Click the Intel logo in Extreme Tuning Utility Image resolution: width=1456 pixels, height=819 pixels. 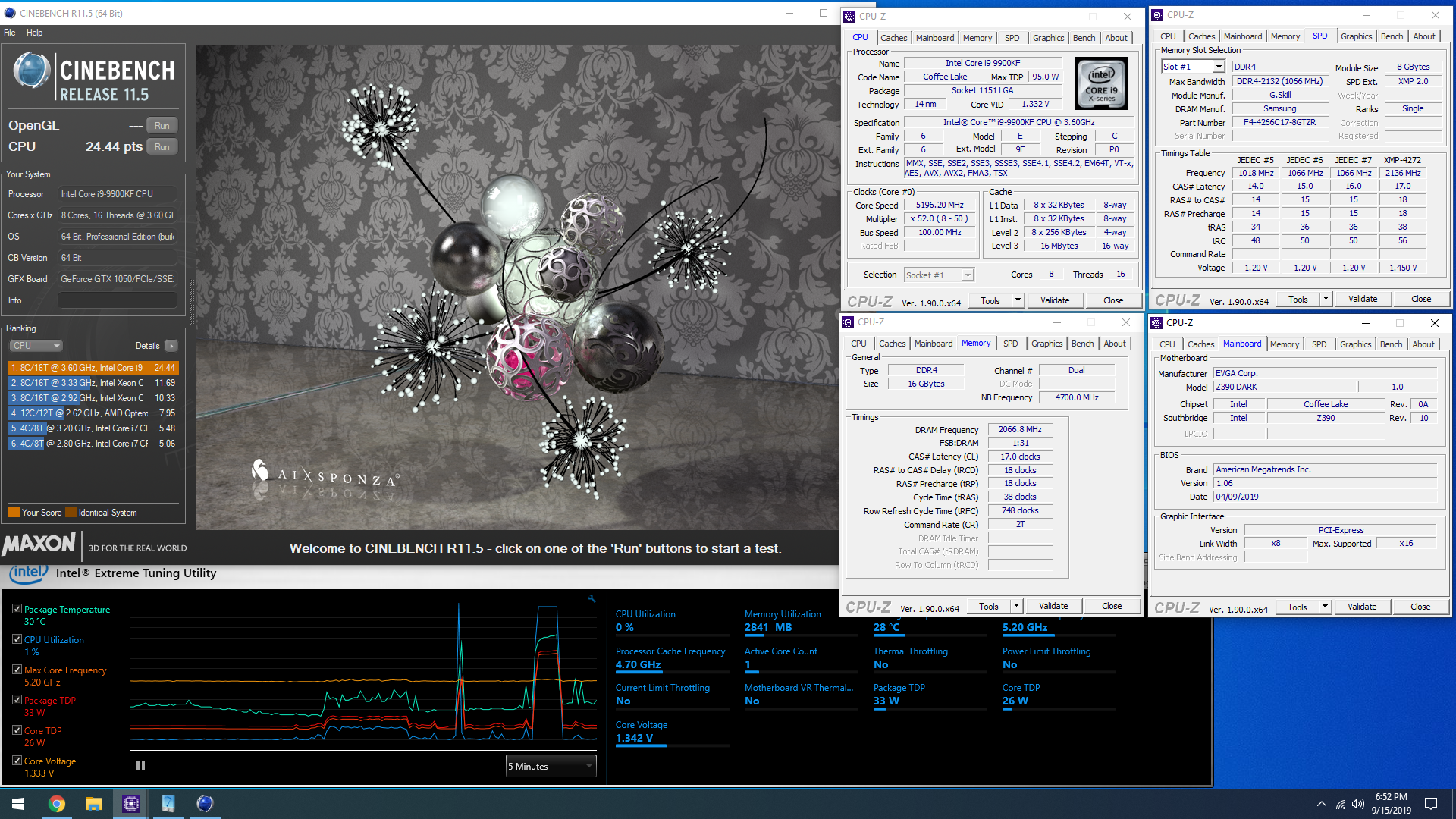(x=28, y=573)
